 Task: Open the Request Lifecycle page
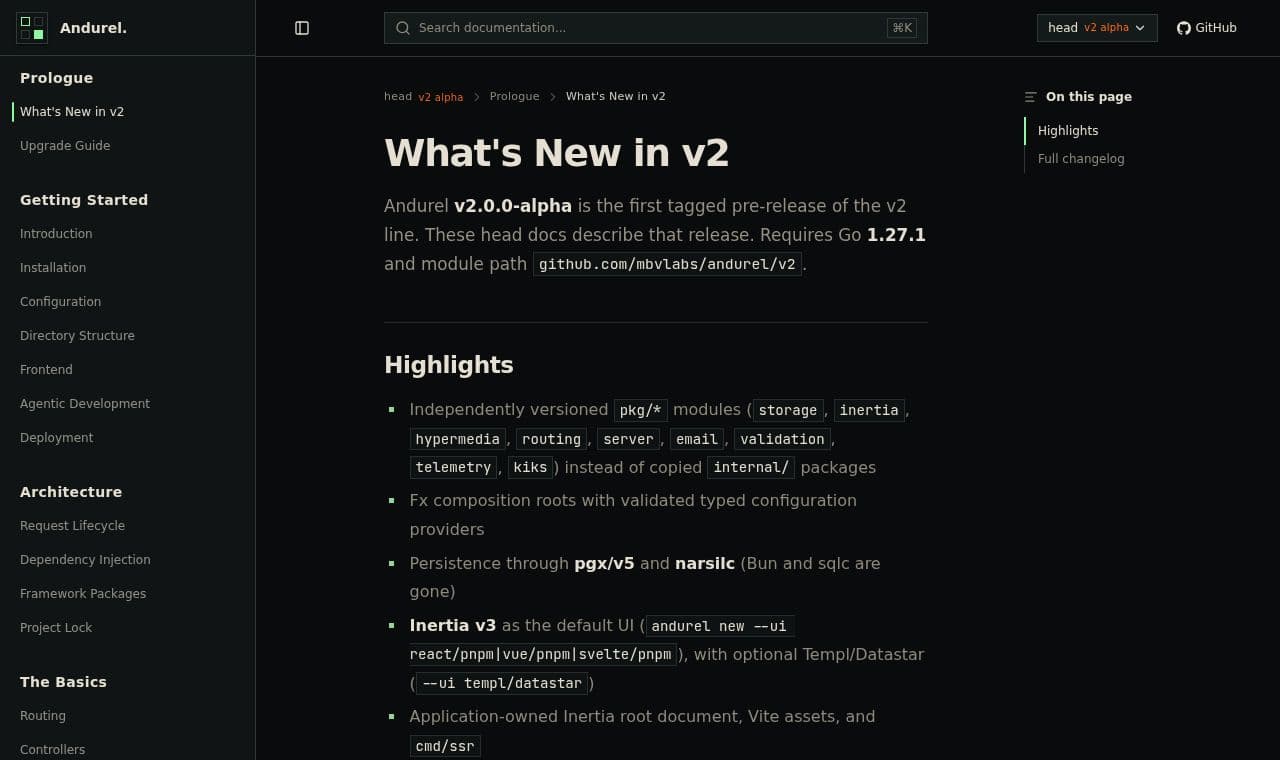coord(72,526)
